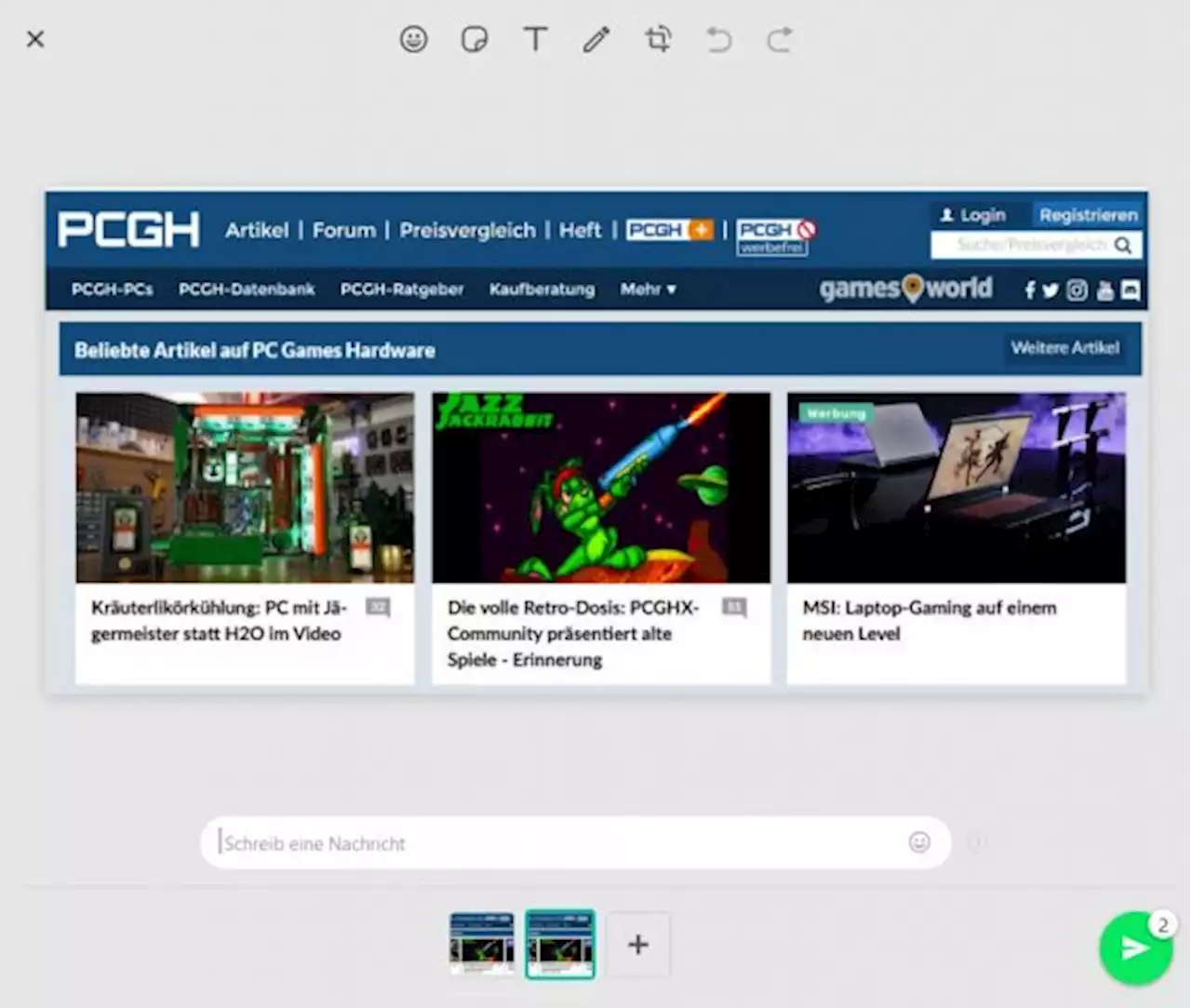
Task: Select the second highlighted image thumbnail
Action: click(560, 944)
